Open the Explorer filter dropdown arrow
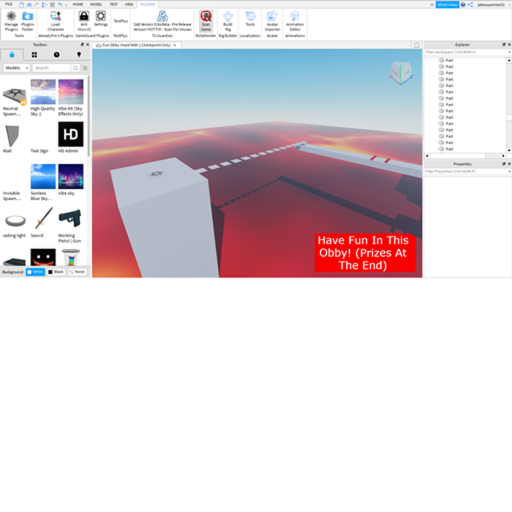 pyautogui.click(x=509, y=52)
